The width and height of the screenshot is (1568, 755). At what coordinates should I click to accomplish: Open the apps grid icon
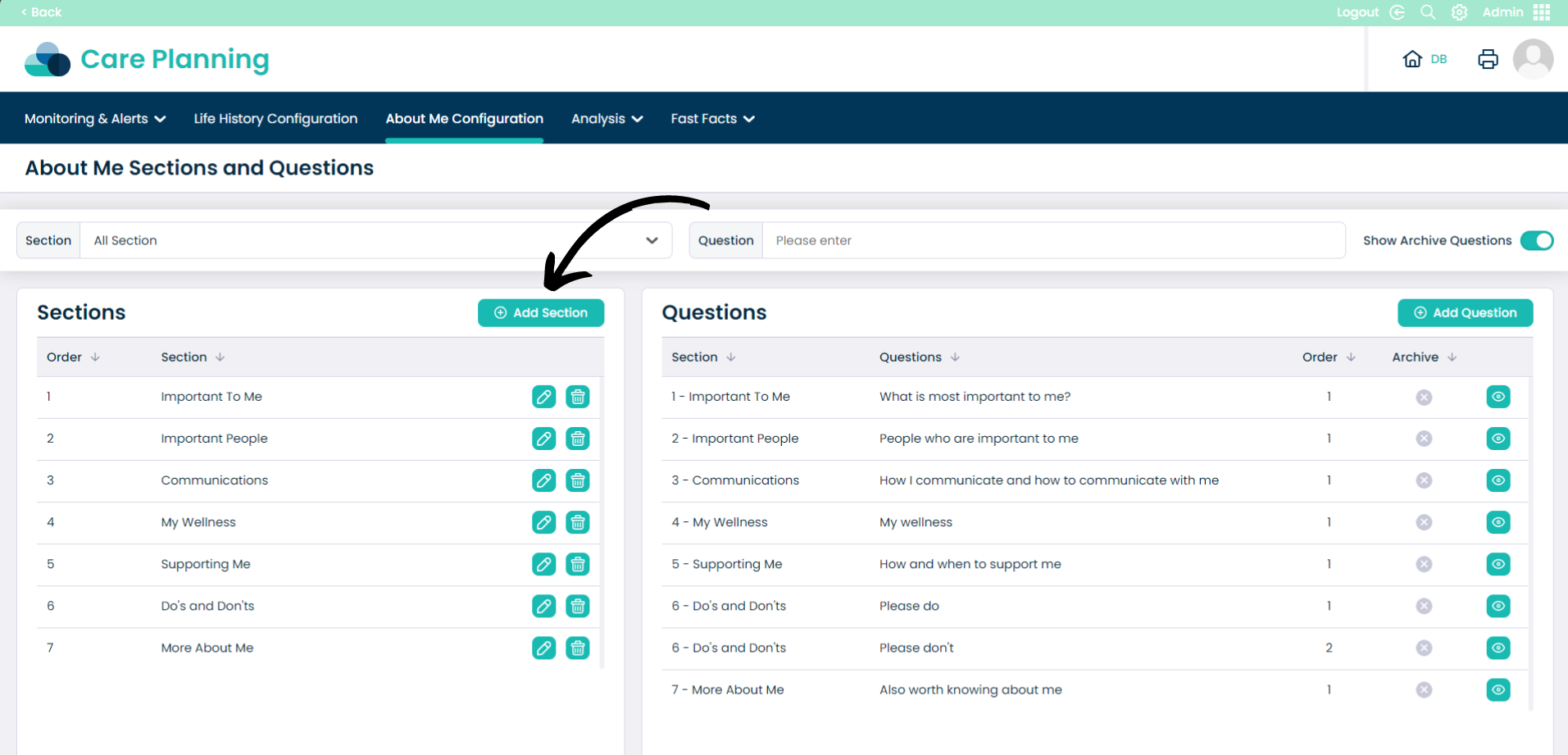pos(1542,12)
